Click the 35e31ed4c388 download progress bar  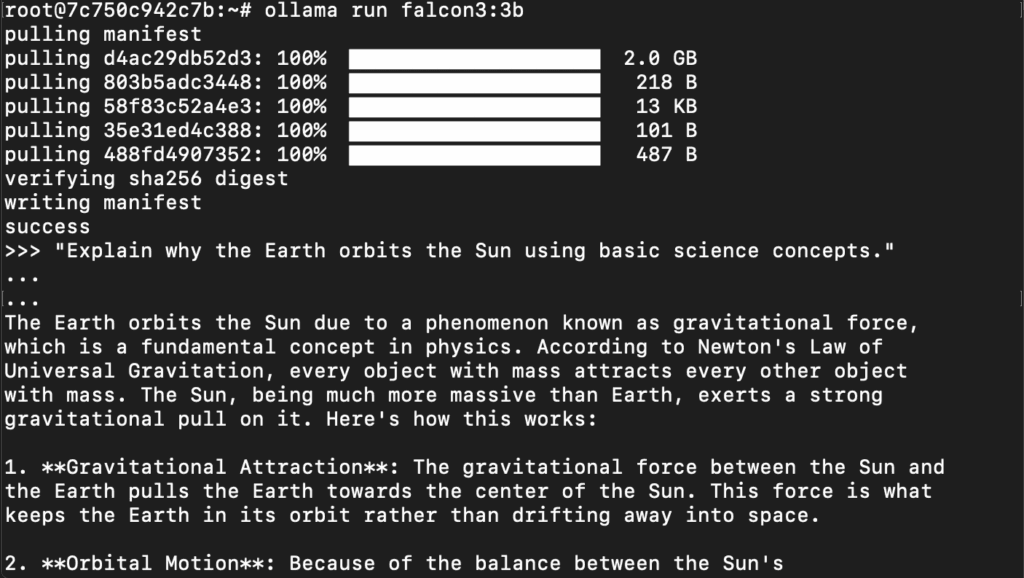tap(474, 130)
